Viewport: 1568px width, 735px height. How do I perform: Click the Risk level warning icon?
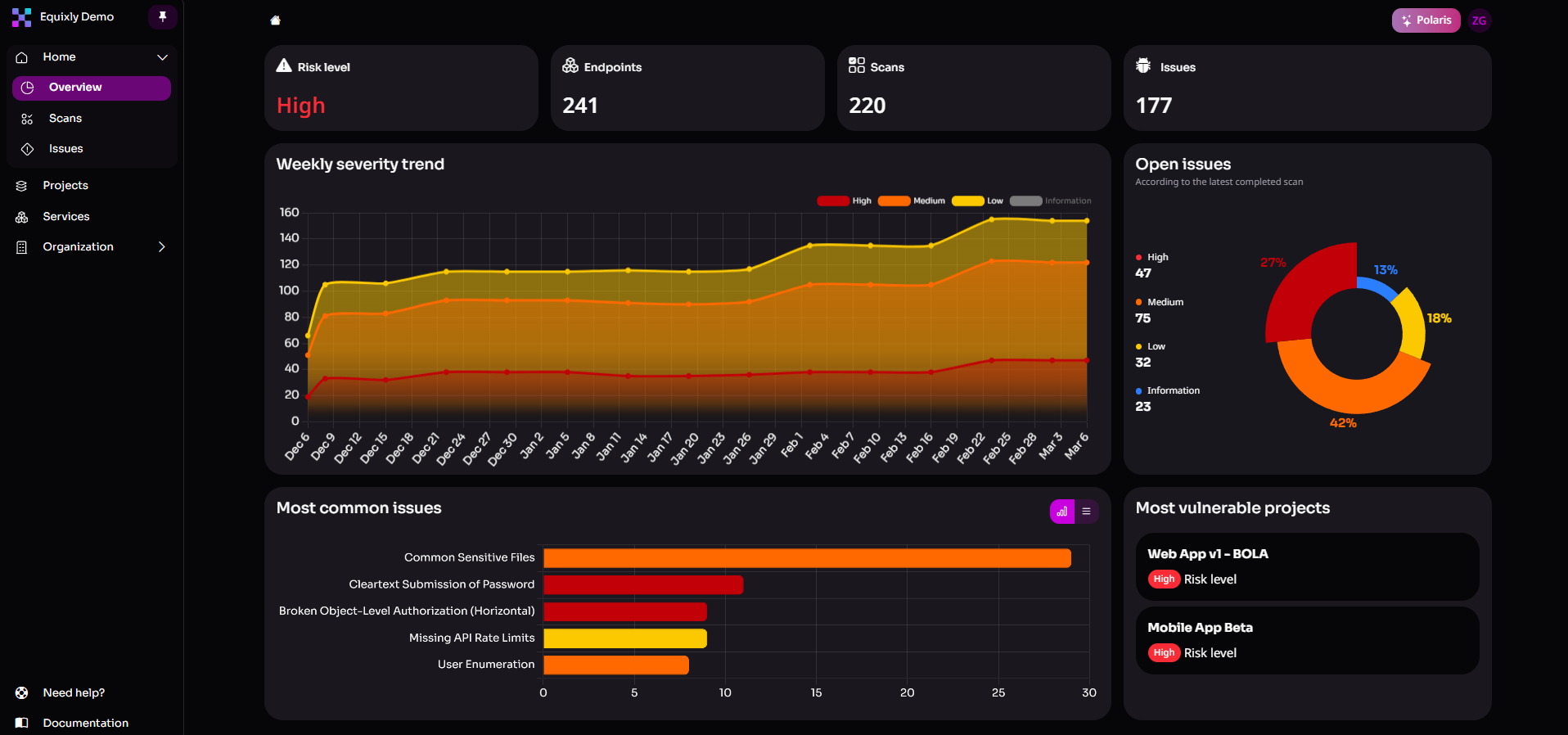click(284, 66)
